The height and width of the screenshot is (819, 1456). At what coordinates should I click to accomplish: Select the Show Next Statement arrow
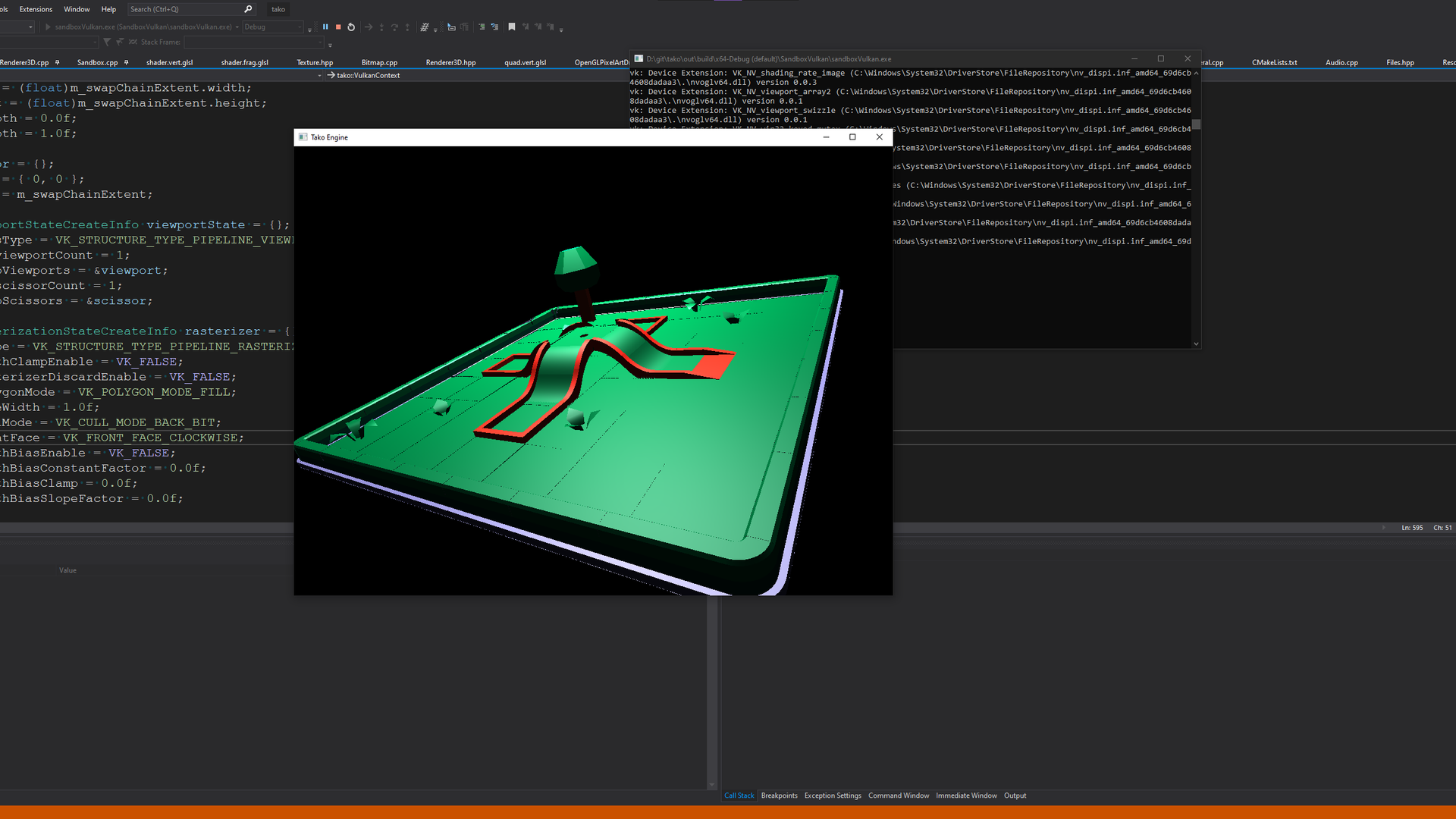(x=369, y=27)
